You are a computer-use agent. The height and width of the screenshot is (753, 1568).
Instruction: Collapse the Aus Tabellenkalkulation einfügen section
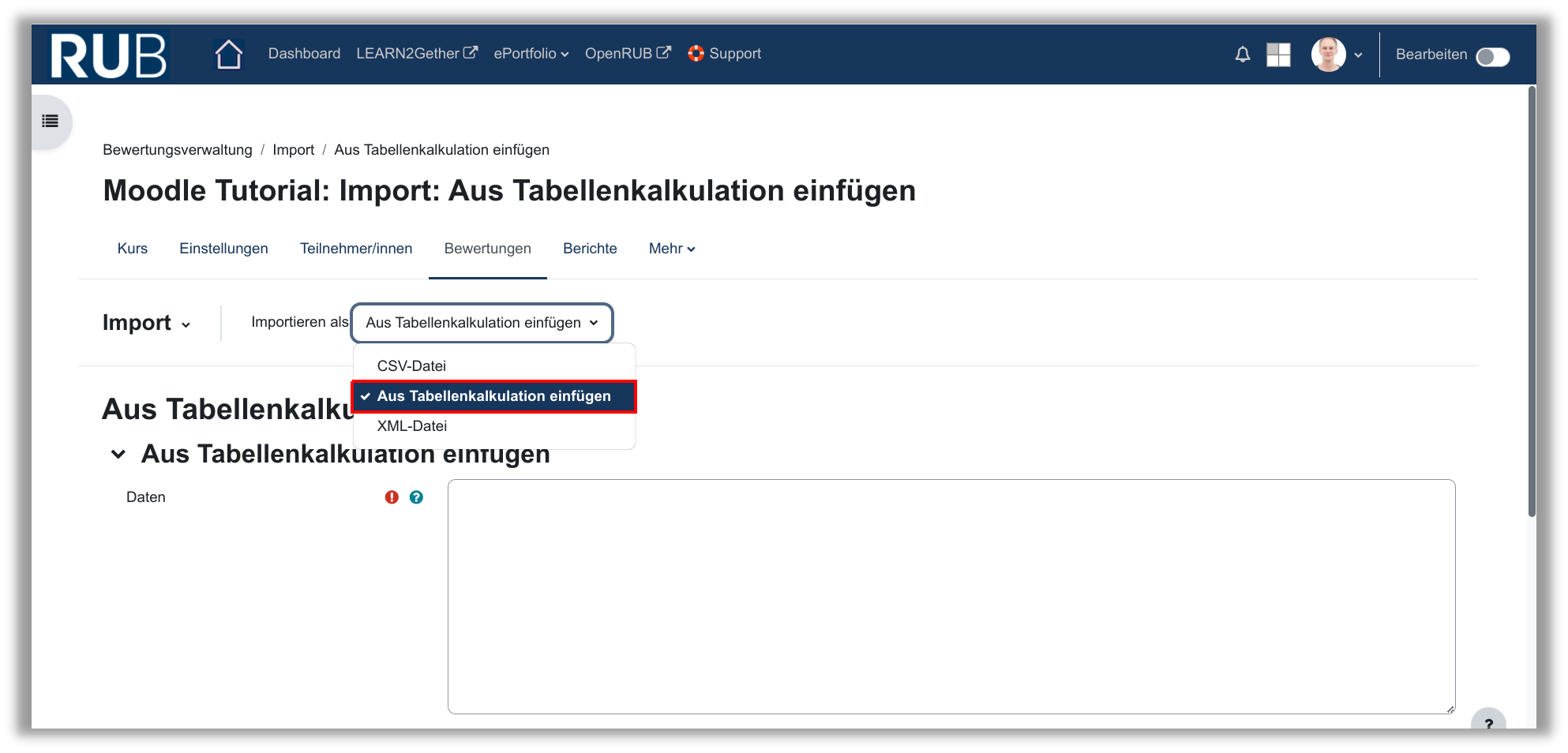click(118, 454)
